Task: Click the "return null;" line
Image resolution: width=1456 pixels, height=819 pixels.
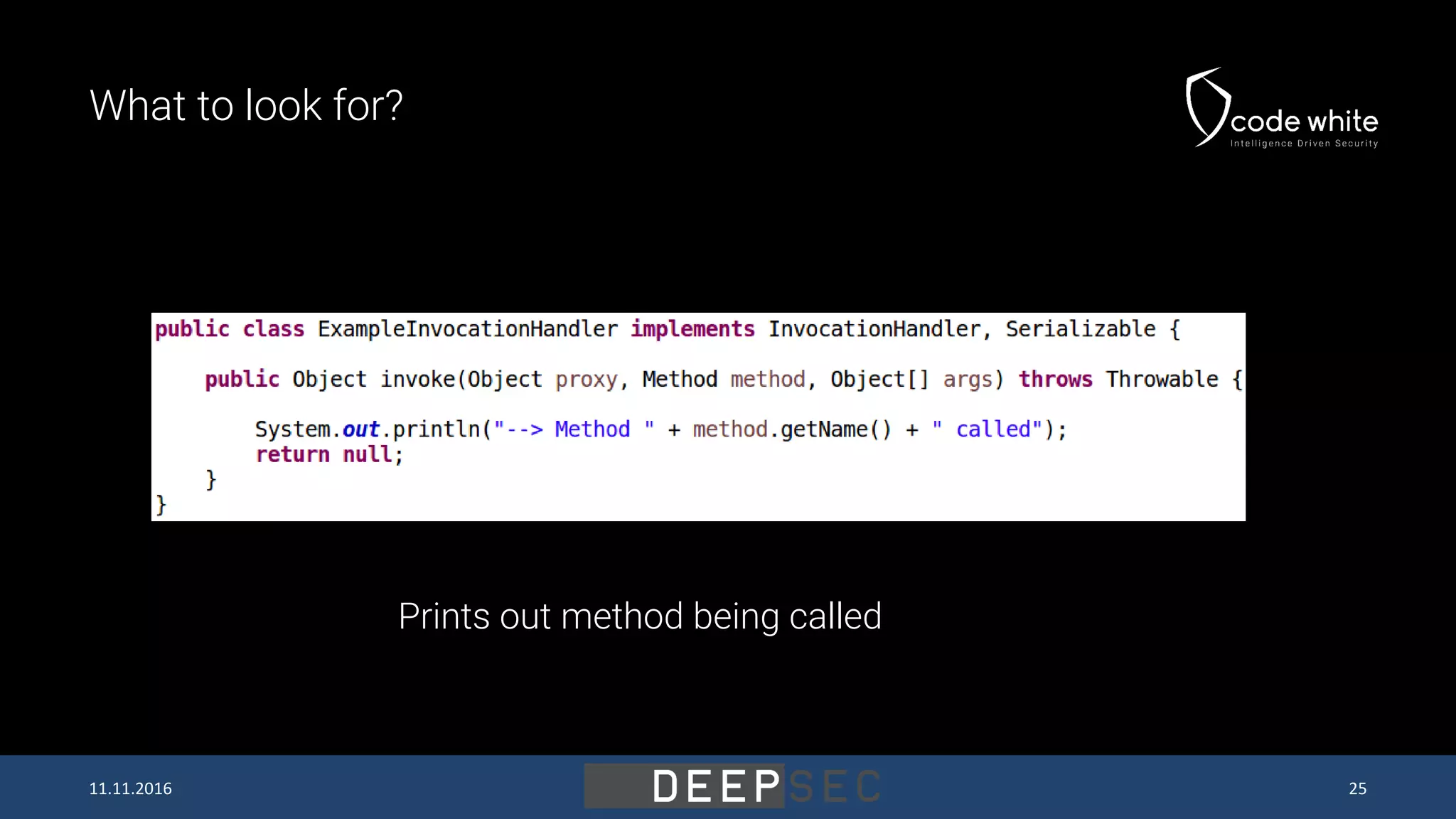Action: (x=329, y=455)
